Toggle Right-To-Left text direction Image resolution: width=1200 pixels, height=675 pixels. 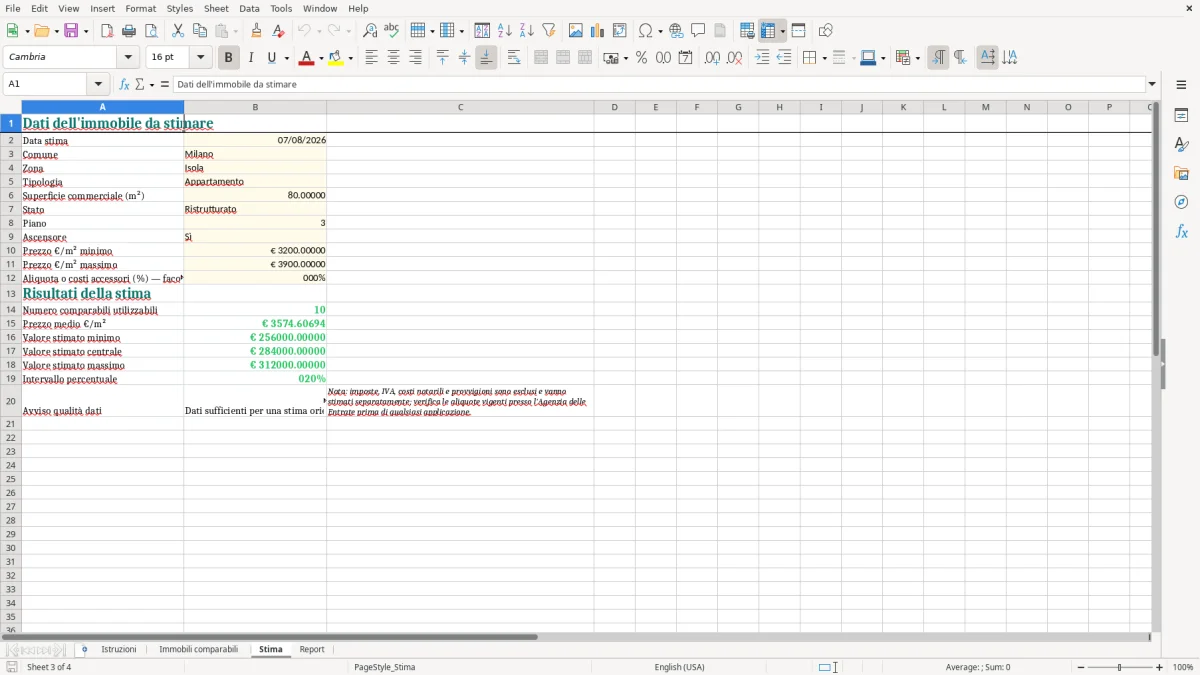[x=960, y=58]
